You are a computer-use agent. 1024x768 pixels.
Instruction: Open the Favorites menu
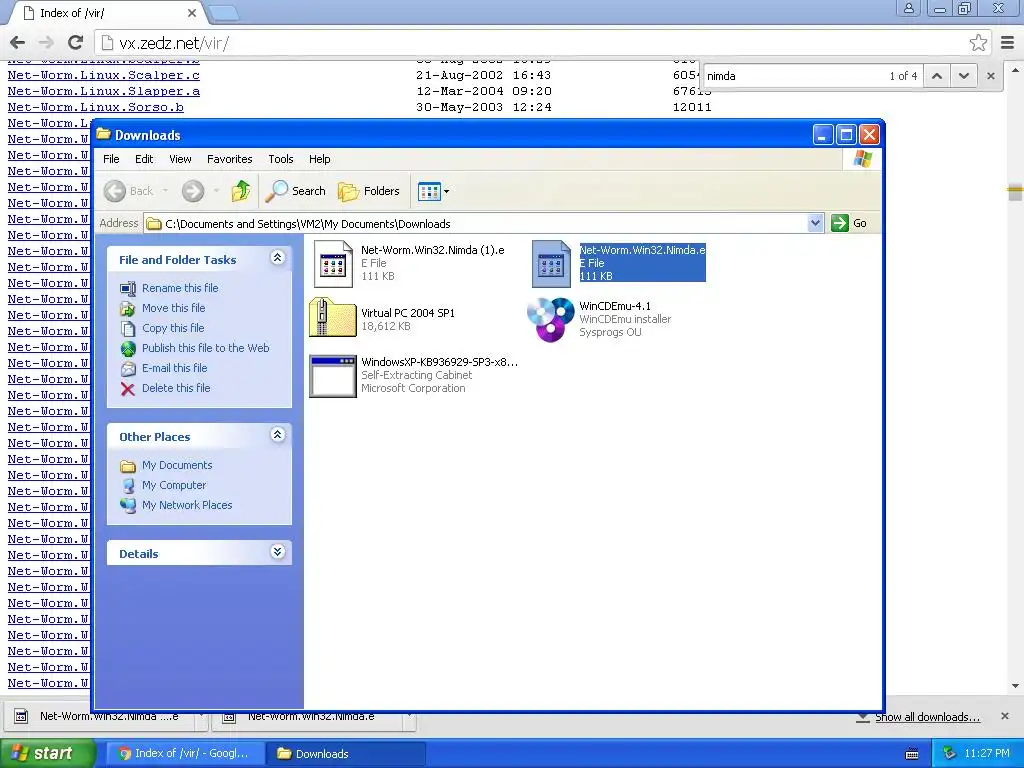229,159
